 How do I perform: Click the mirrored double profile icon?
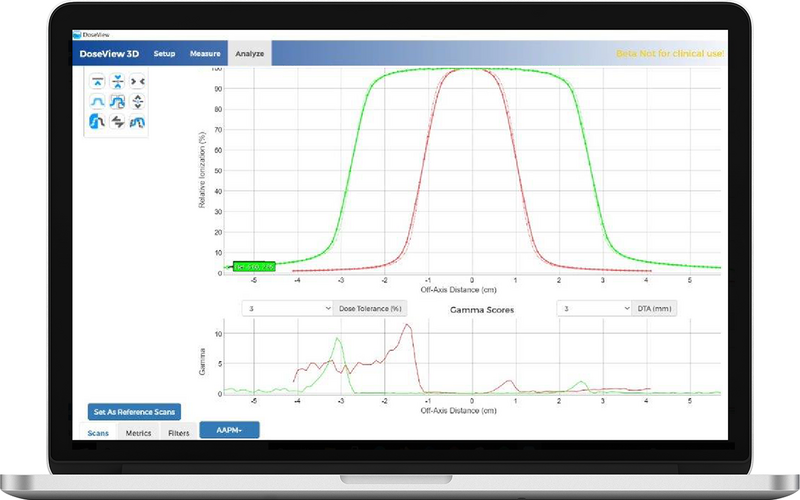137,121
